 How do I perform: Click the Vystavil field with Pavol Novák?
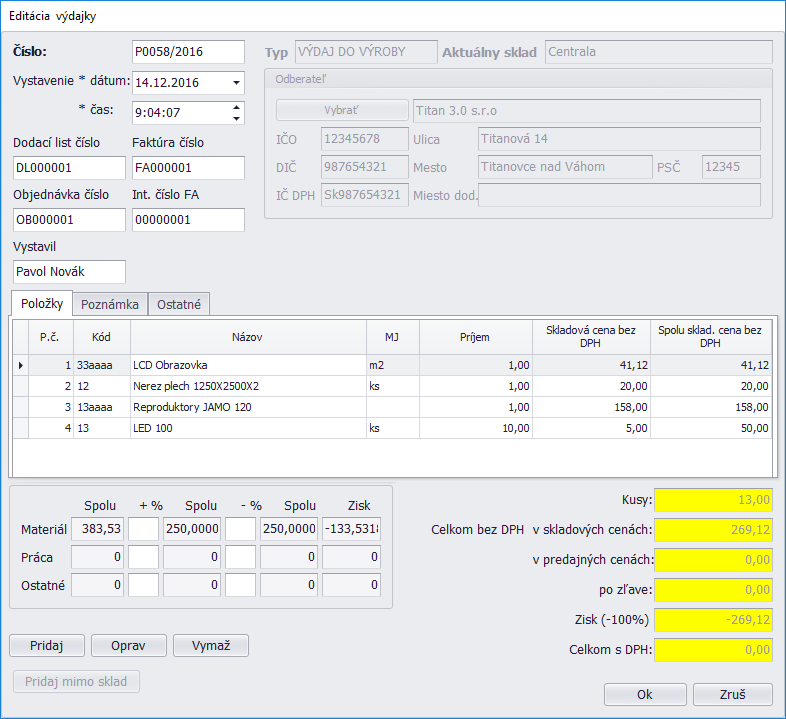pos(69,272)
